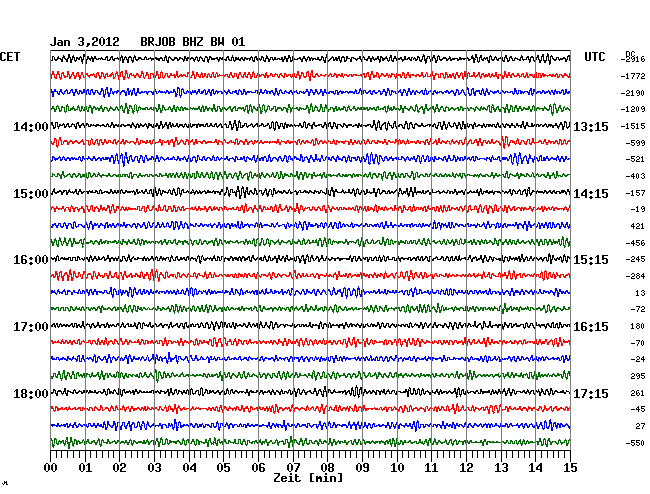Click minute tick label "02"
The width and height of the screenshot is (650, 494).
[x=119, y=467]
